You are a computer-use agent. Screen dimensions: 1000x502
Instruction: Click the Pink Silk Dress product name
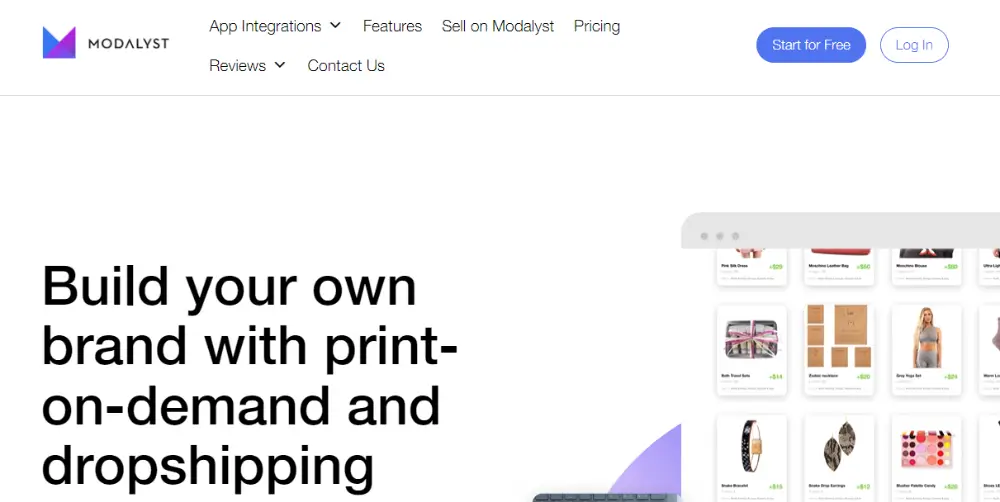point(734,265)
